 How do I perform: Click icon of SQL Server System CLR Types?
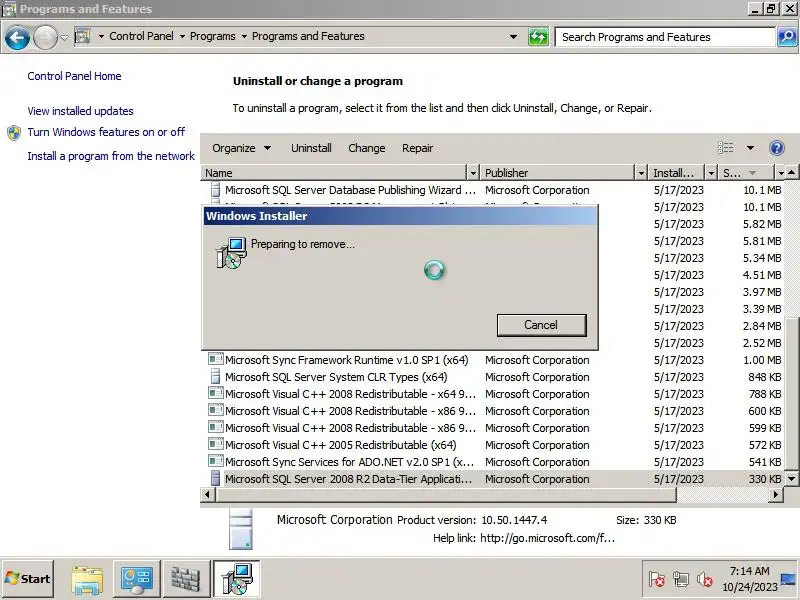216,377
